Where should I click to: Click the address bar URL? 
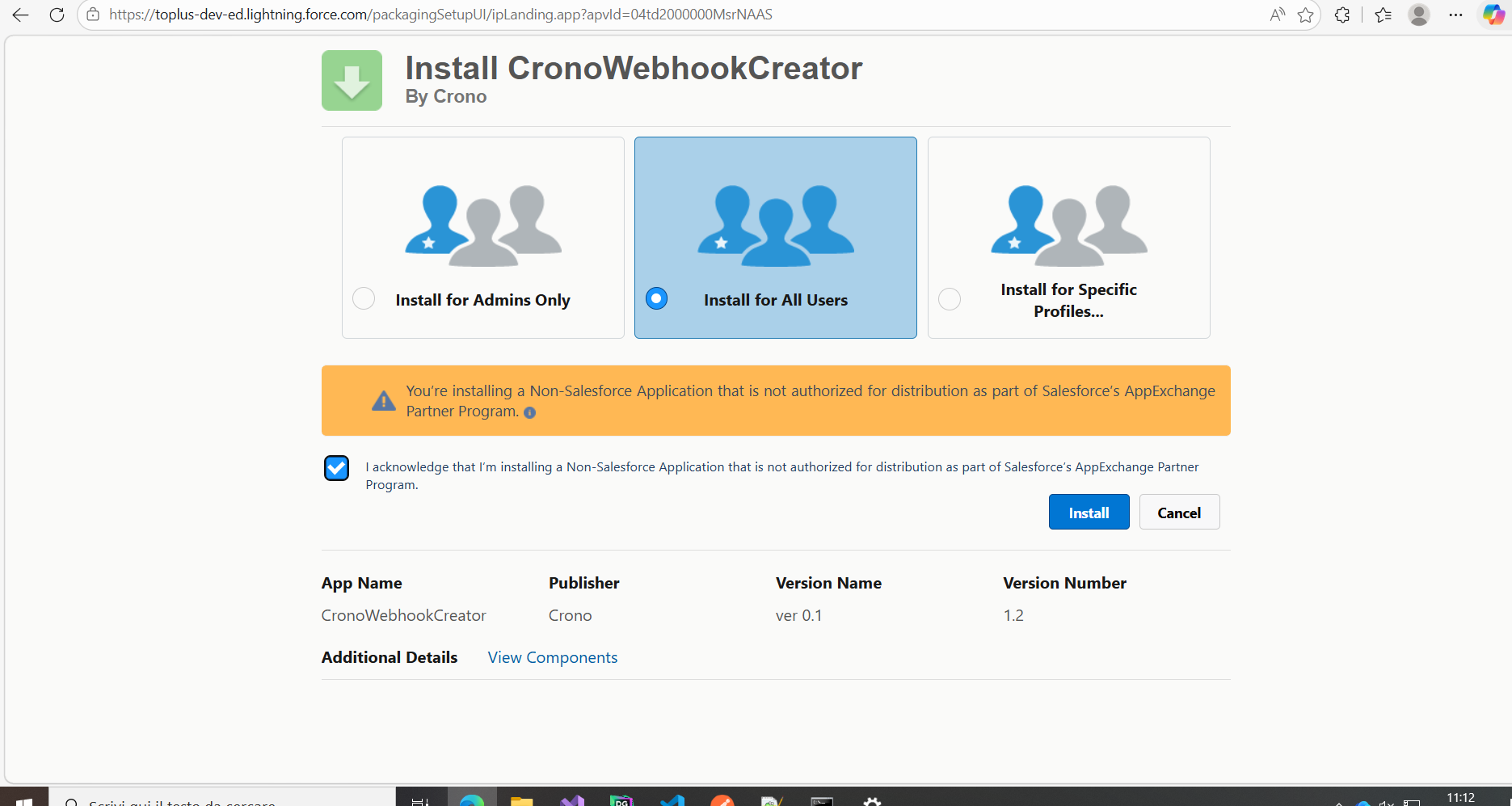pos(440,15)
